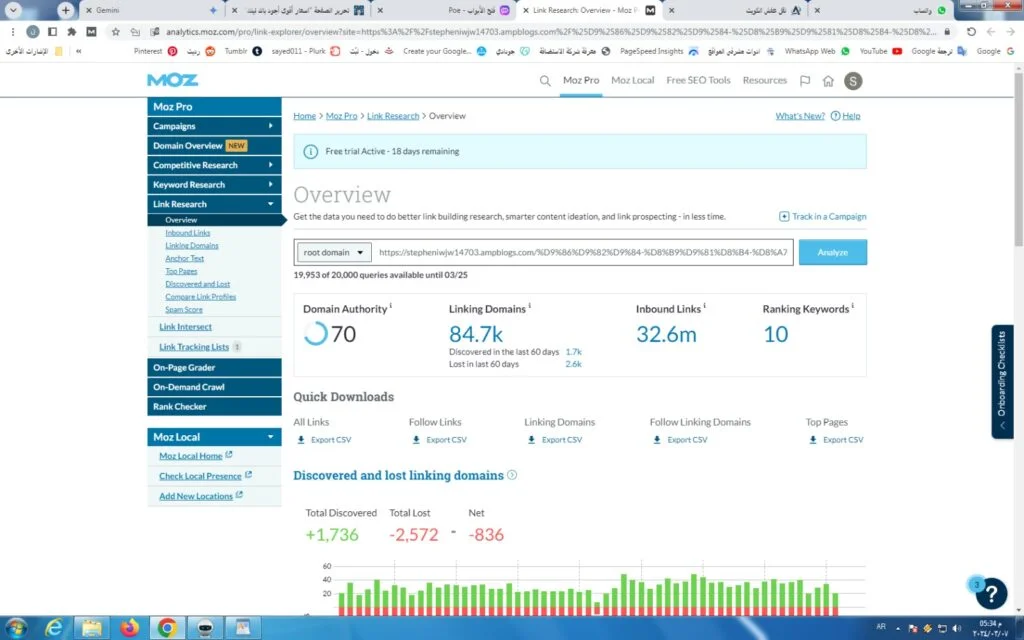Open the root domain dropdown
The height and width of the screenshot is (640, 1024).
coord(334,253)
